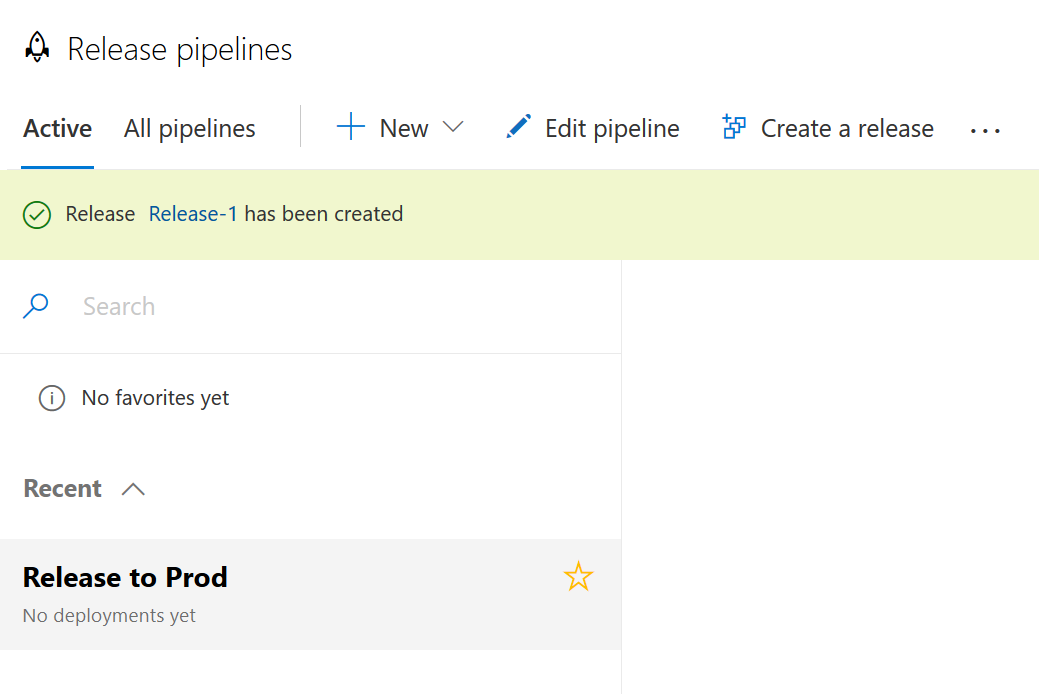Click the green success checkmark icon
The width and height of the screenshot is (1039, 694).
pyautogui.click(x=37, y=214)
